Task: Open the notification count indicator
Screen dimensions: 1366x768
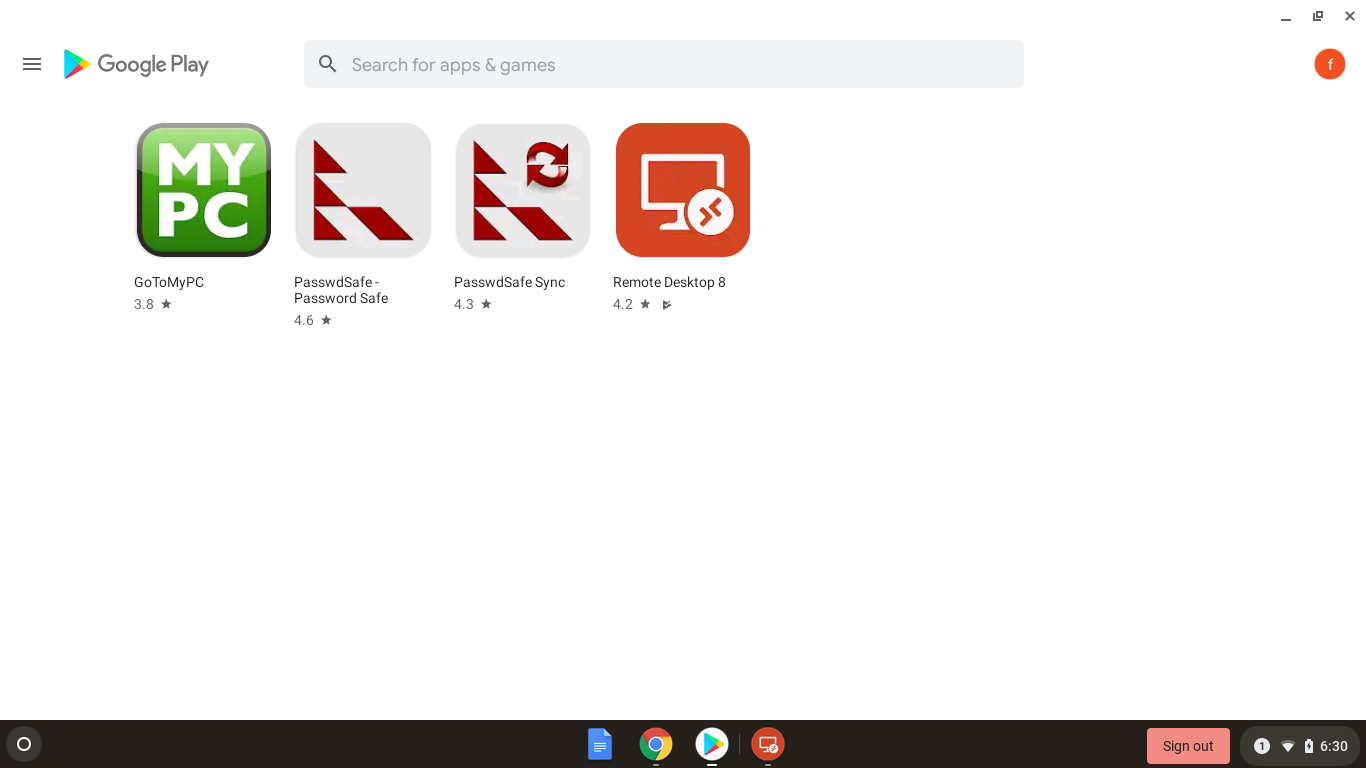Action: [1262, 746]
